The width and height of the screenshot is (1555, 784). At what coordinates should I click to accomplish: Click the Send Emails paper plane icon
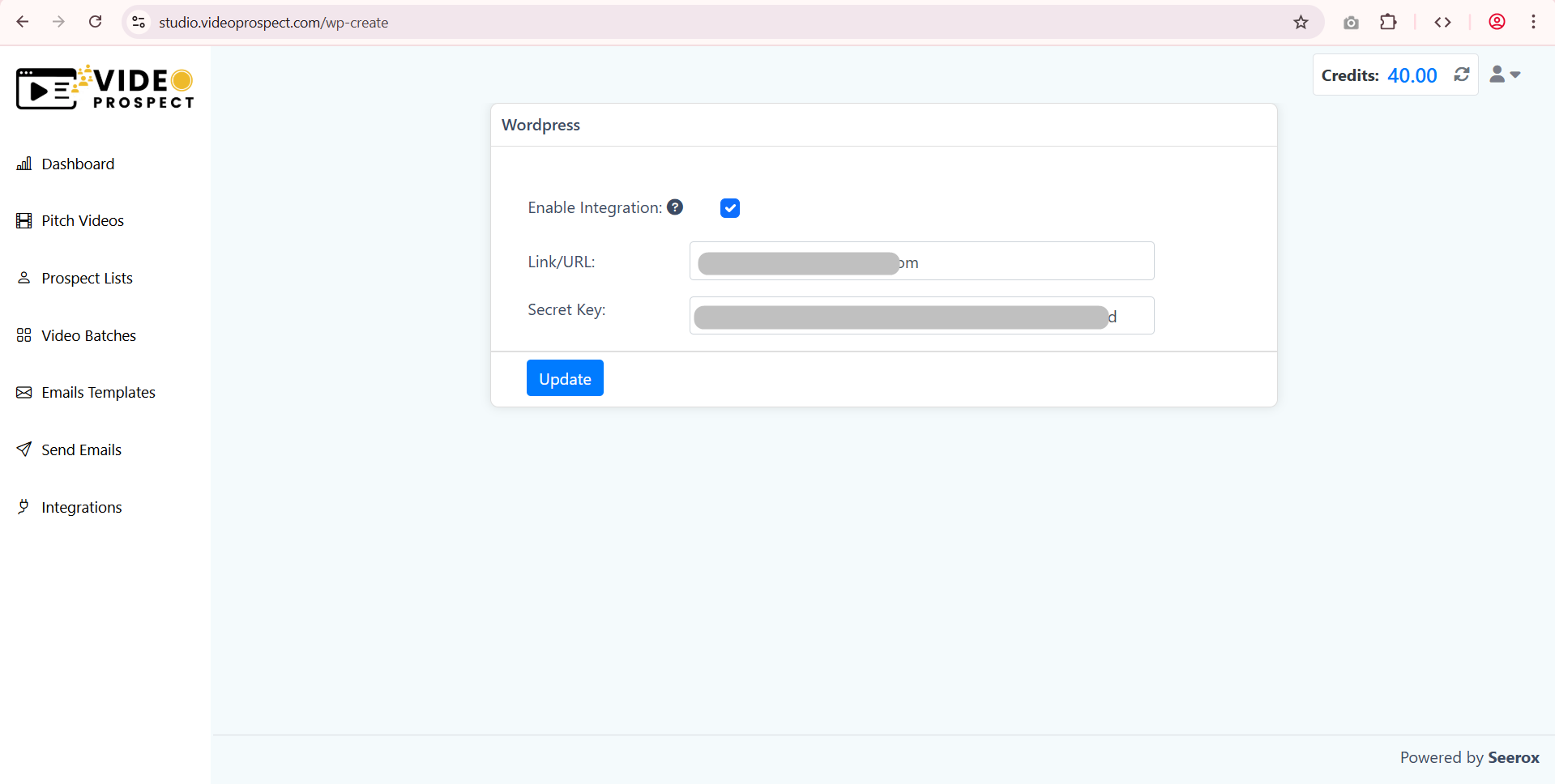(24, 450)
